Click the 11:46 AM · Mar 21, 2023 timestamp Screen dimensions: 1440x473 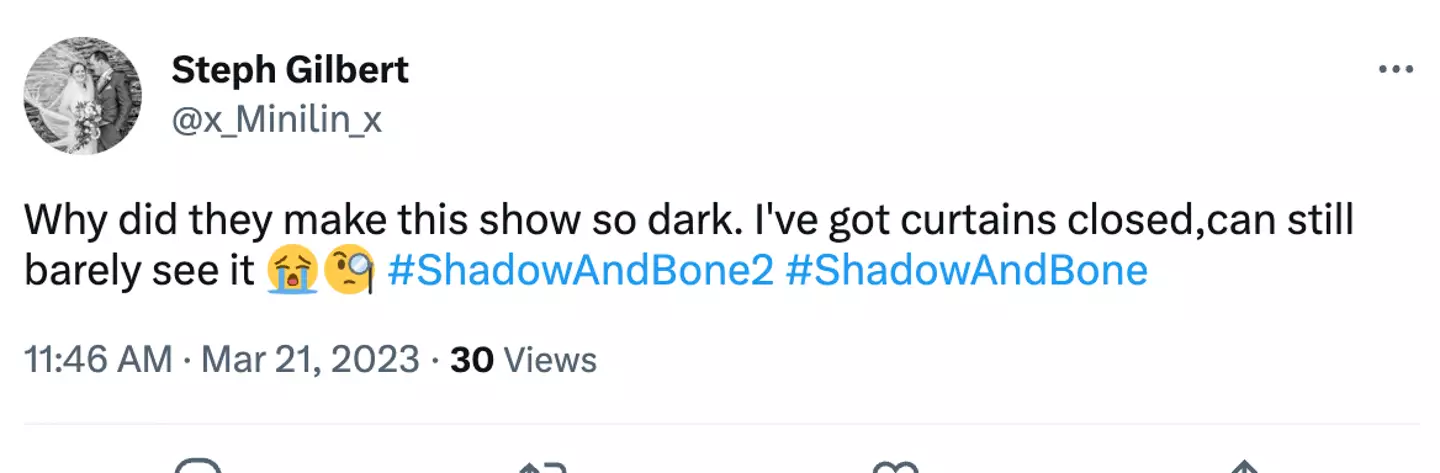220,359
